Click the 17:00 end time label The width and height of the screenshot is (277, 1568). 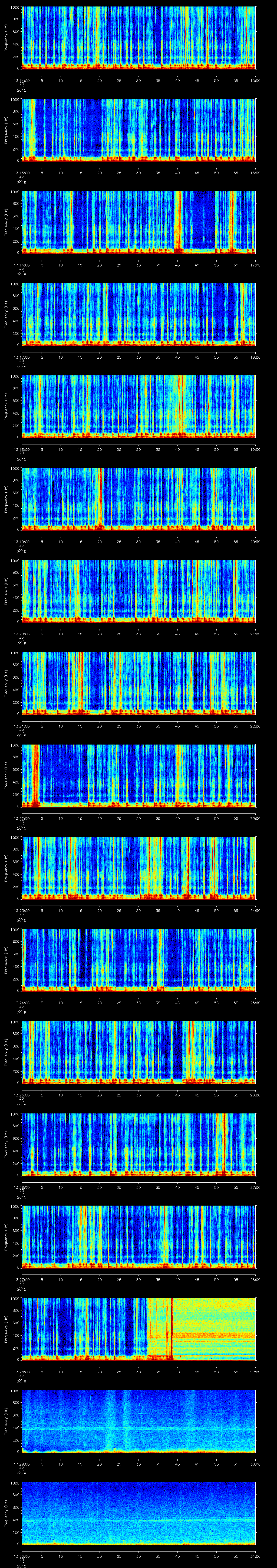click(255, 265)
